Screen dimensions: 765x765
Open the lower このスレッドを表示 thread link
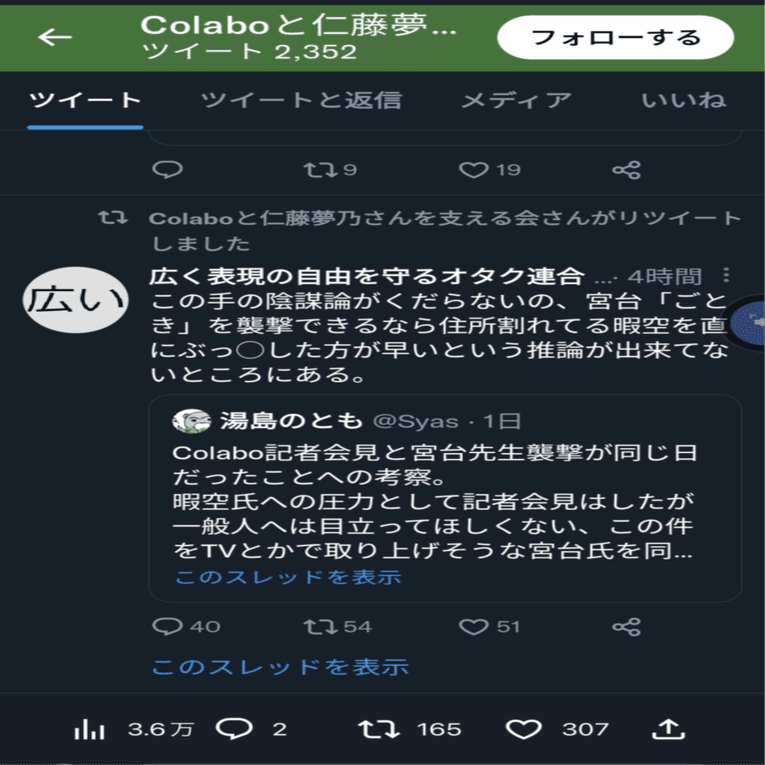[280, 666]
